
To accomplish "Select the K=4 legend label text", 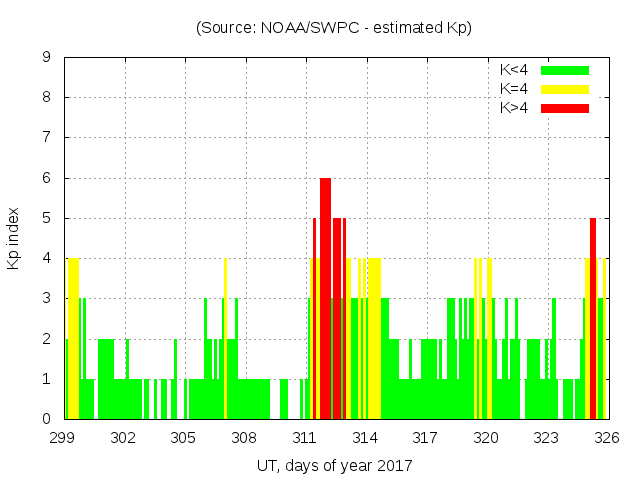I will (515, 89).
